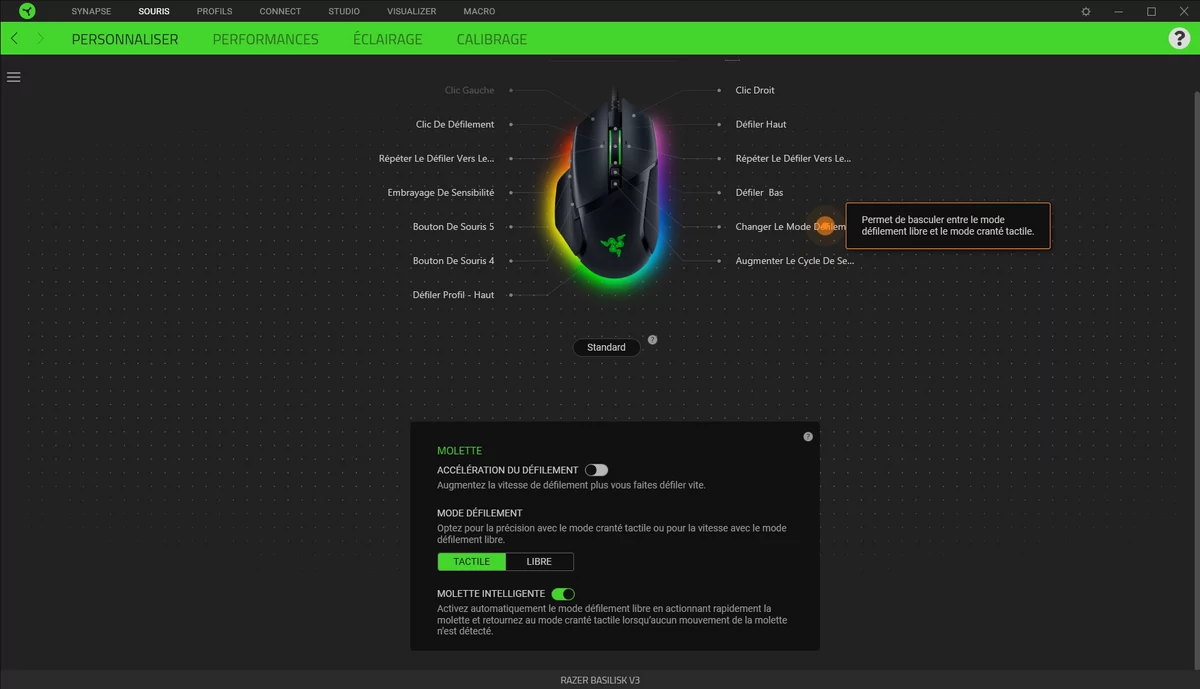This screenshot has height=689, width=1200.
Task: Open the Visualizer tab
Action: (x=411, y=11)
